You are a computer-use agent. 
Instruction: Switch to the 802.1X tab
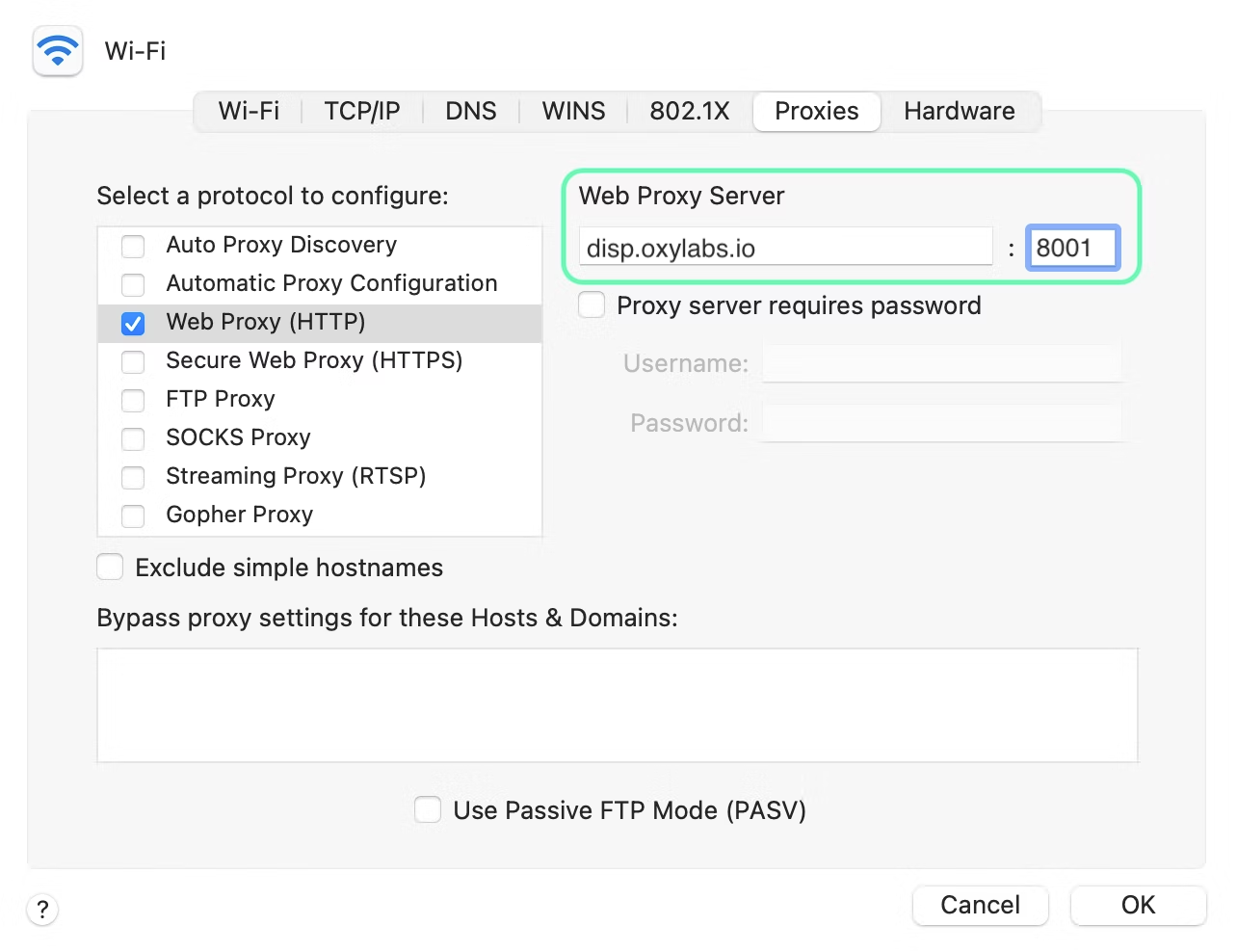688,111
